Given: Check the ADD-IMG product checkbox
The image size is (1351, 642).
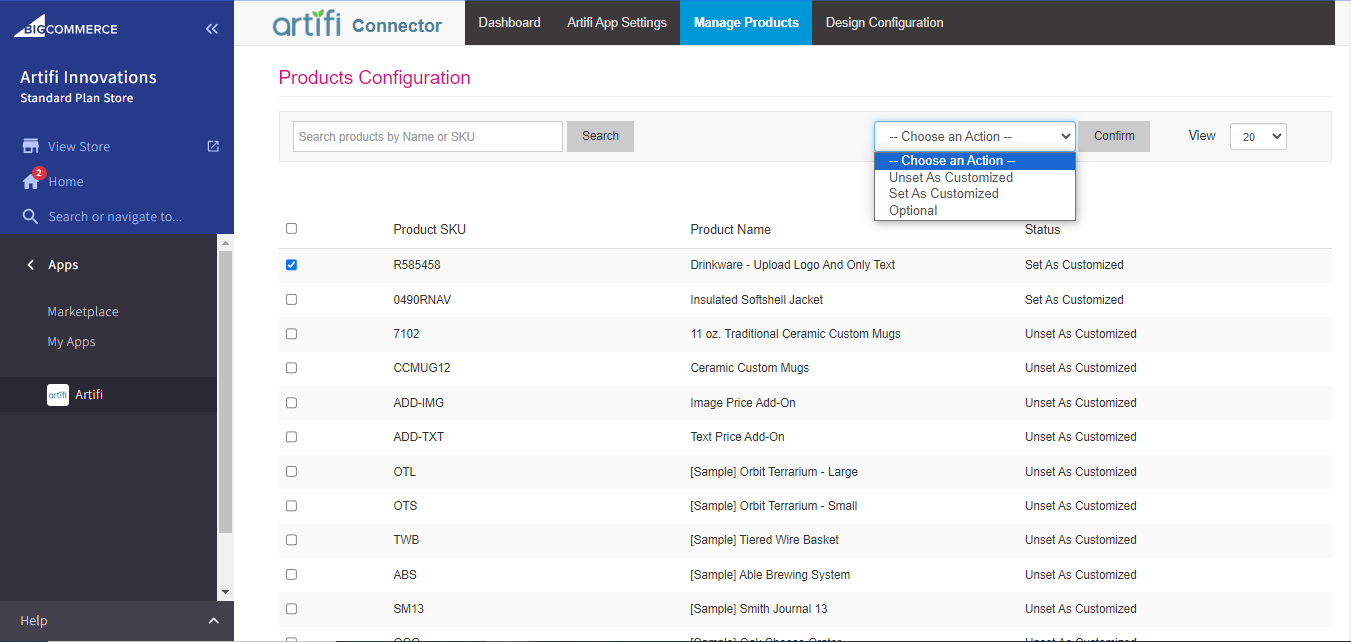Looking at the screenshot, I should coord(292,402).
